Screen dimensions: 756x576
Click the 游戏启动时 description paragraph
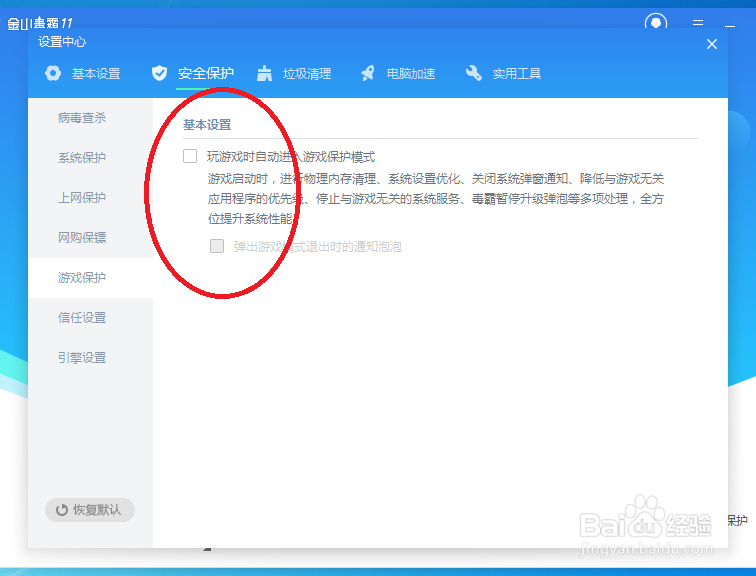click(x=436, y=199)
